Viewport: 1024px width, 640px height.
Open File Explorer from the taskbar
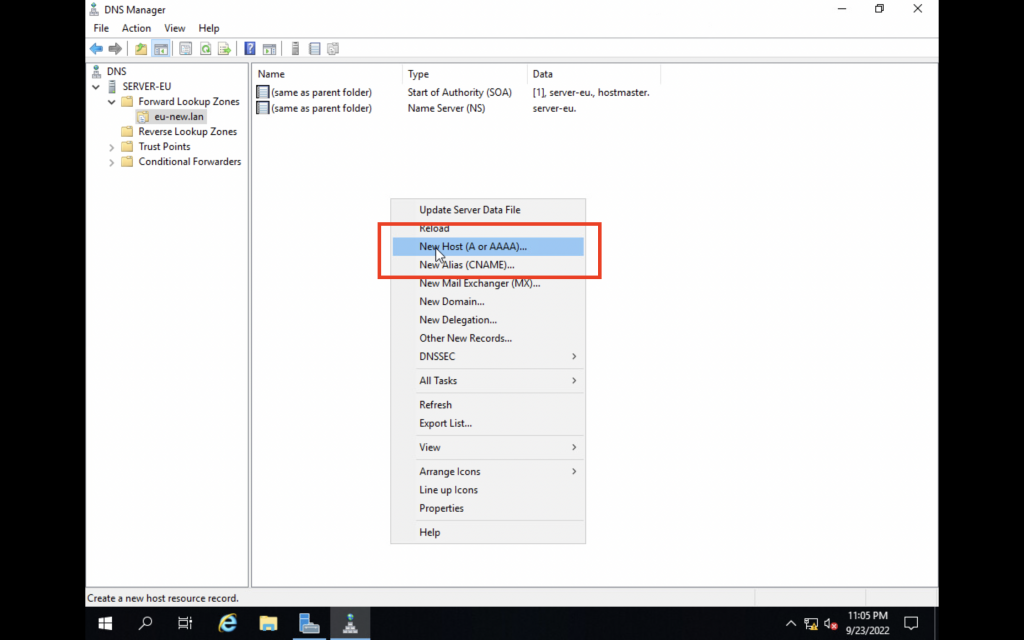click(x=268, y=624)
